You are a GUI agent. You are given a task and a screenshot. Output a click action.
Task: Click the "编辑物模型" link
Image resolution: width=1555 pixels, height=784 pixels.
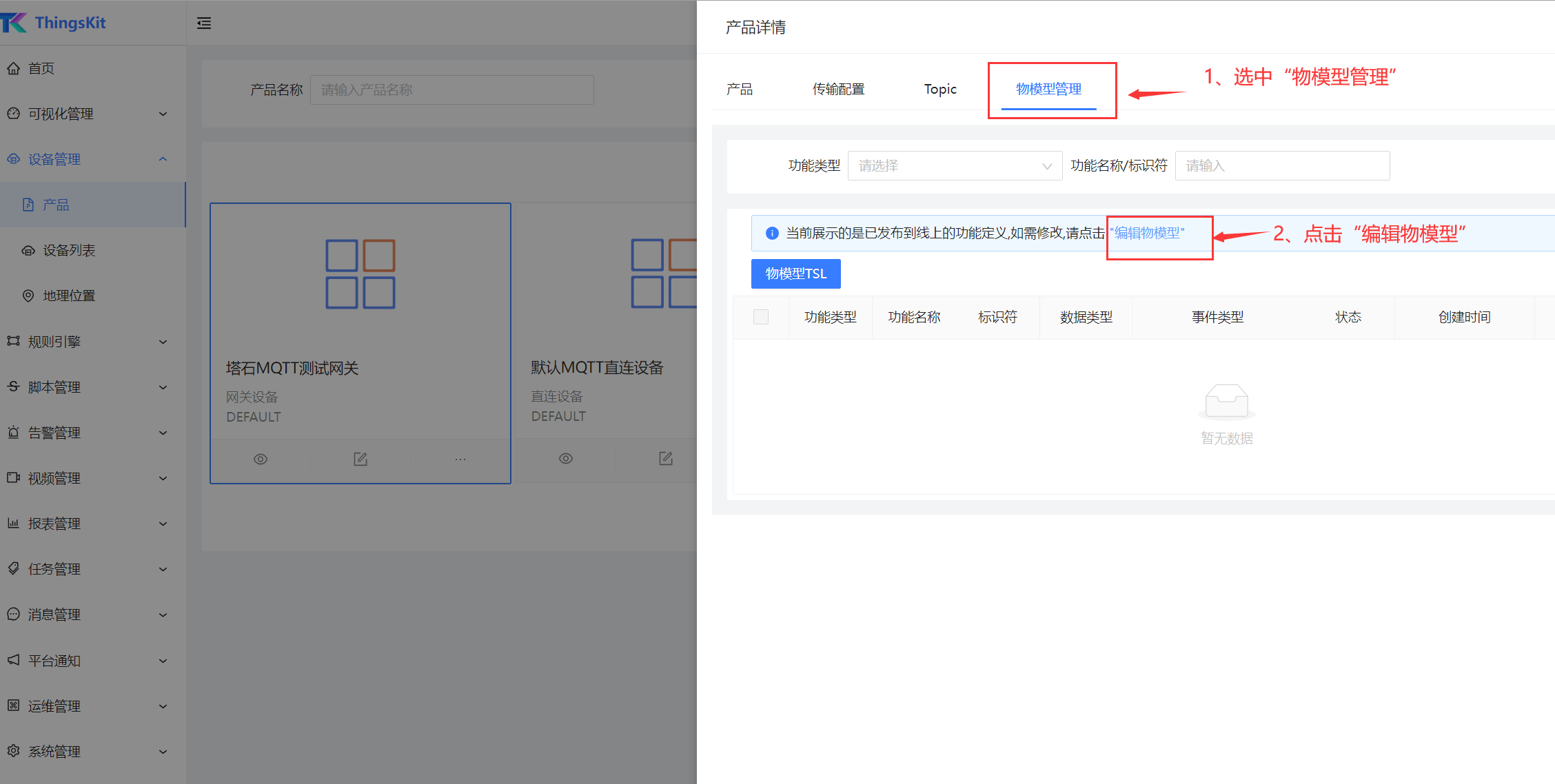click(x=1148, y=233)
